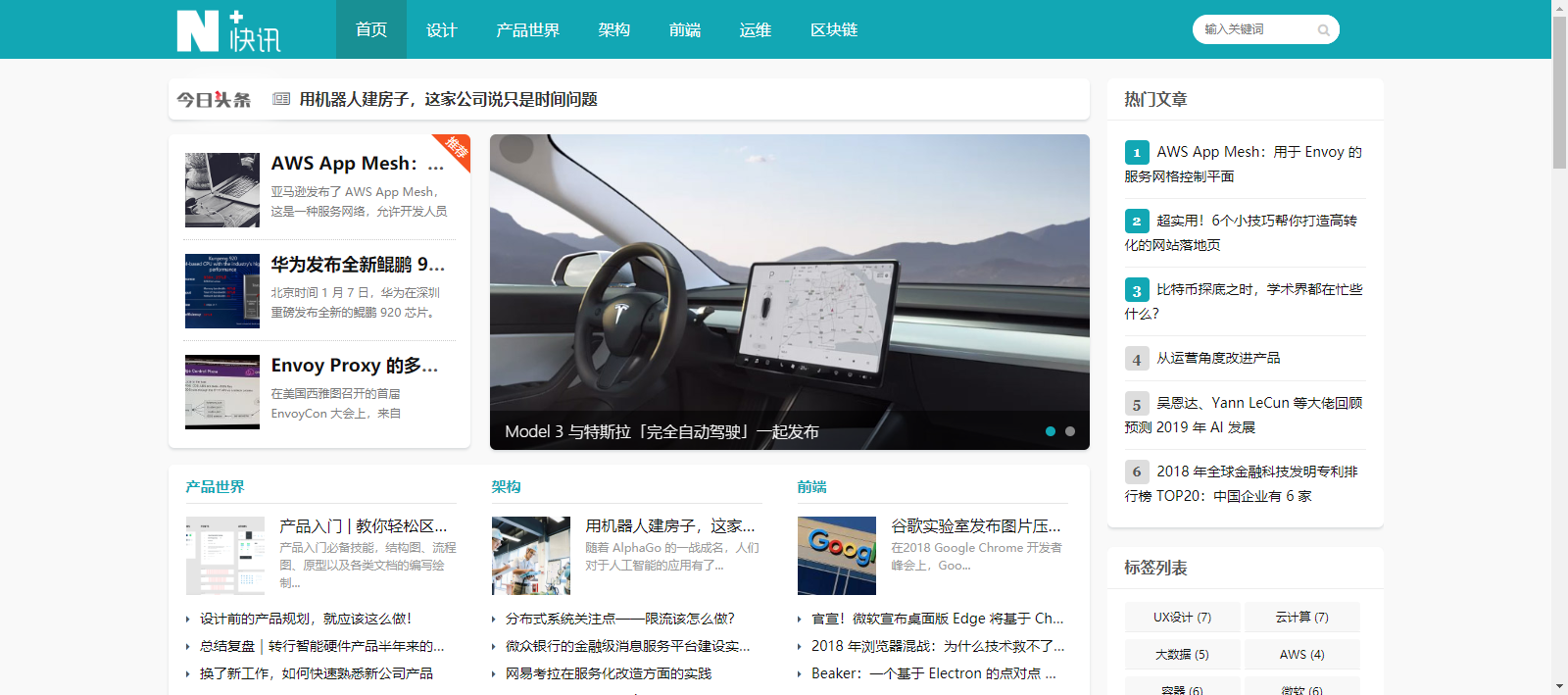Open 微众银行的金融级消息服务平台 link
The width and height of the screenshot is (1568, 695).
pyautogui.click(x=628, y=646)
